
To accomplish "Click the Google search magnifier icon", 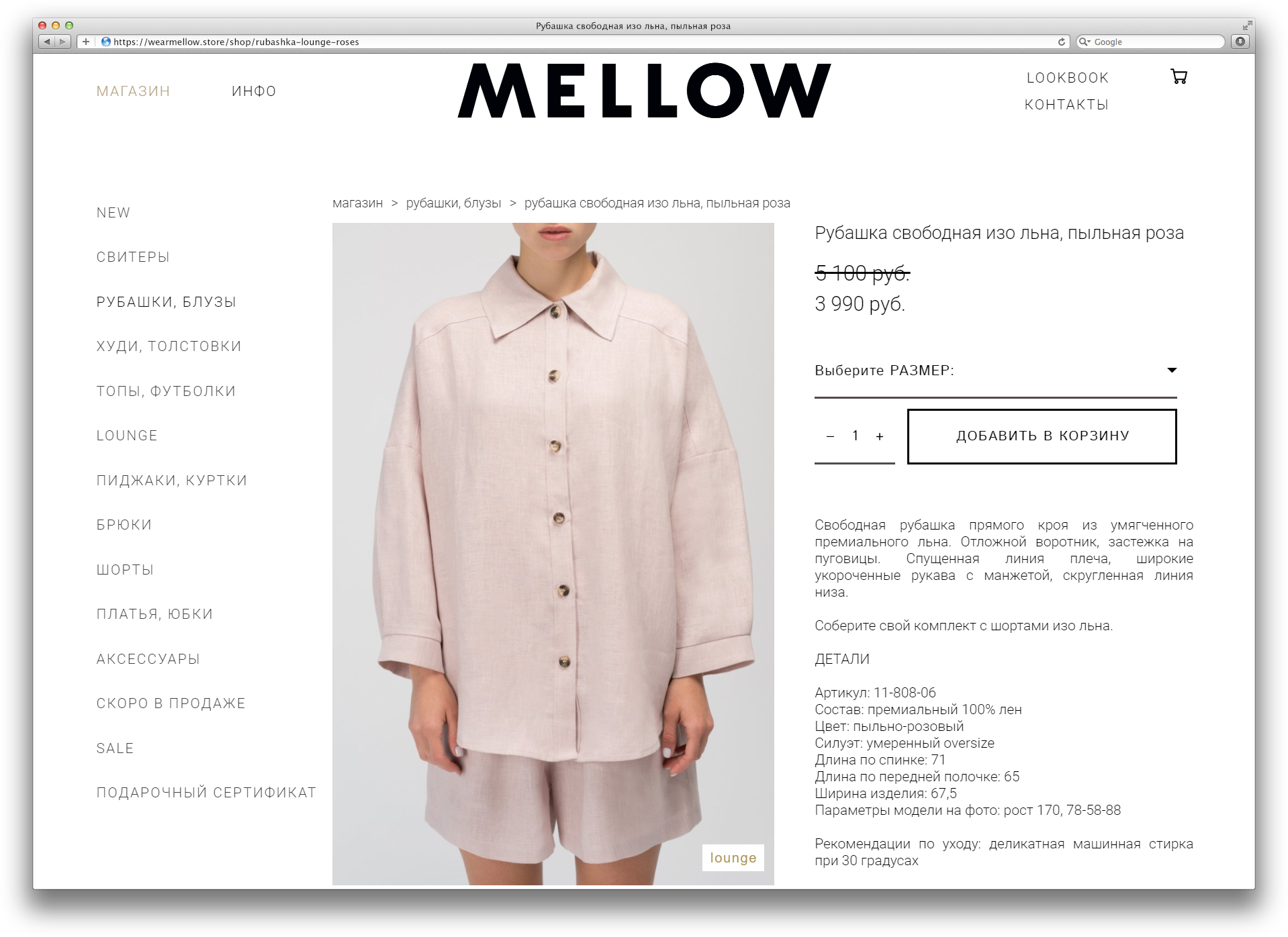I will tap(1083, 42).
